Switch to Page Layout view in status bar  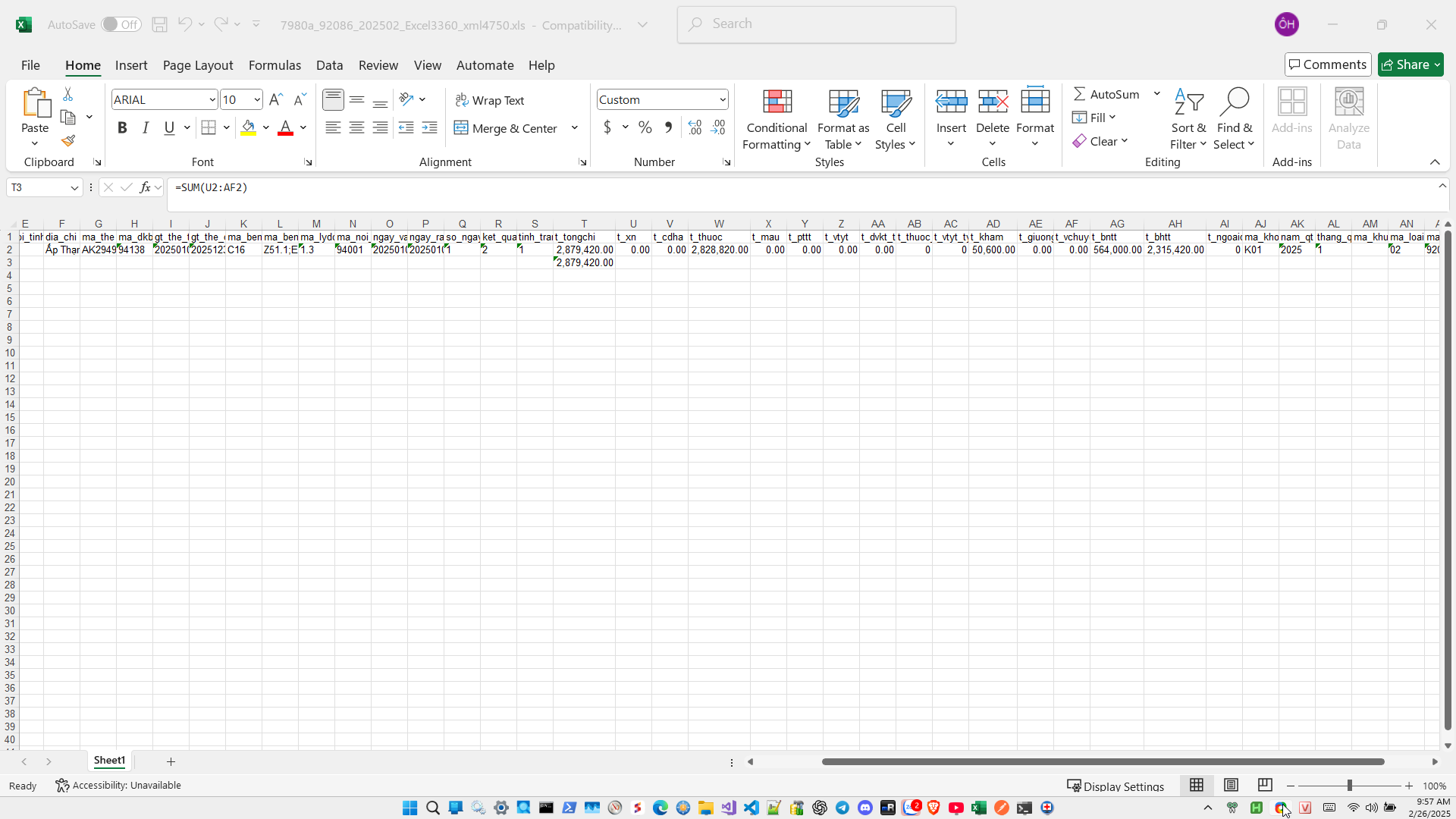point(1231,785)
